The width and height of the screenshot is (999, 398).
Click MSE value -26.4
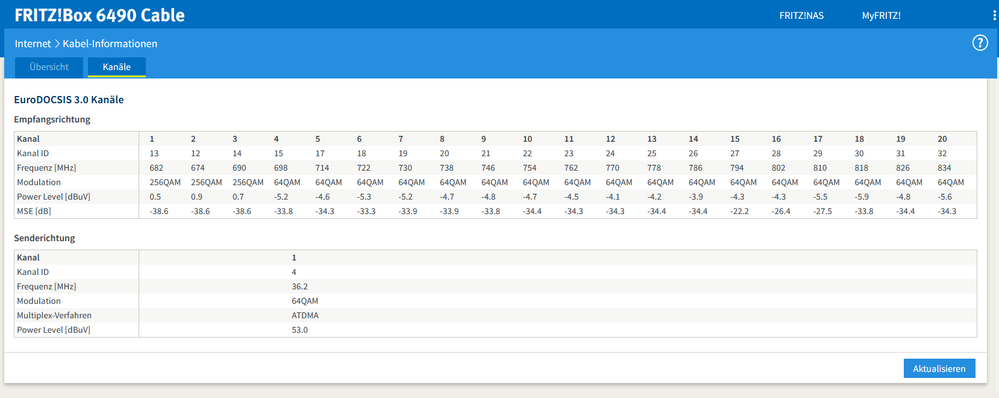point(780,211)
